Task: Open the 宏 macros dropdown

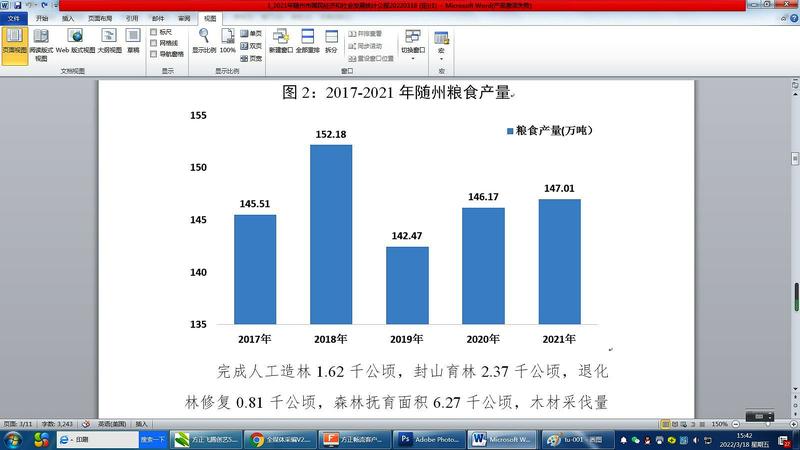Action: click(x=441, y=44)
